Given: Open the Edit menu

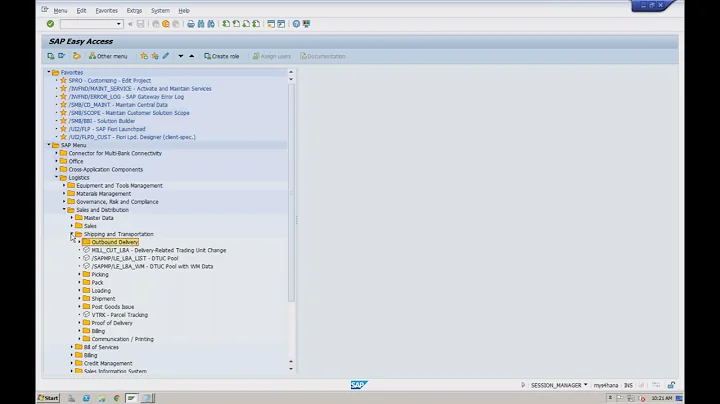Looking at the screenshot, I should click(81, 11).
